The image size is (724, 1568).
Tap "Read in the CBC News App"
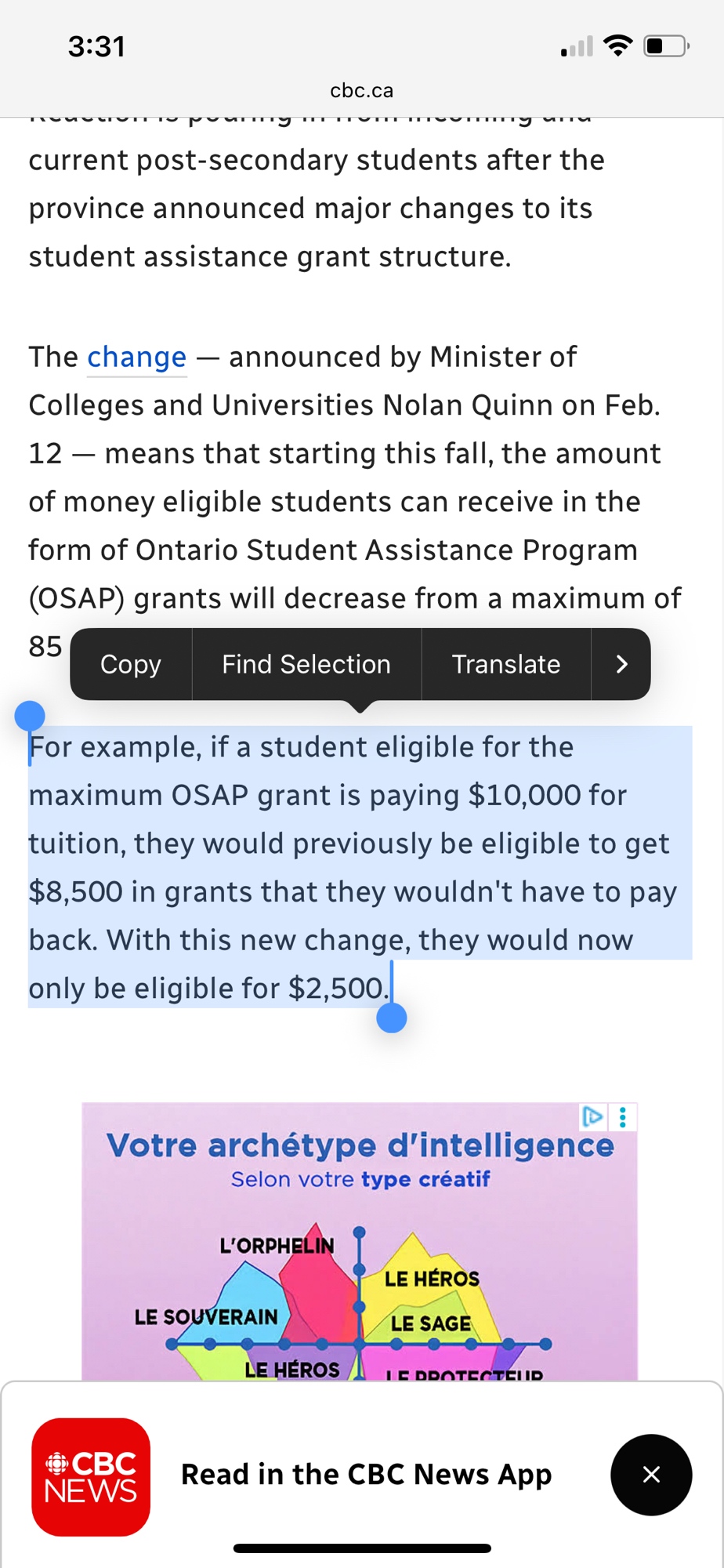[366, 1475]
